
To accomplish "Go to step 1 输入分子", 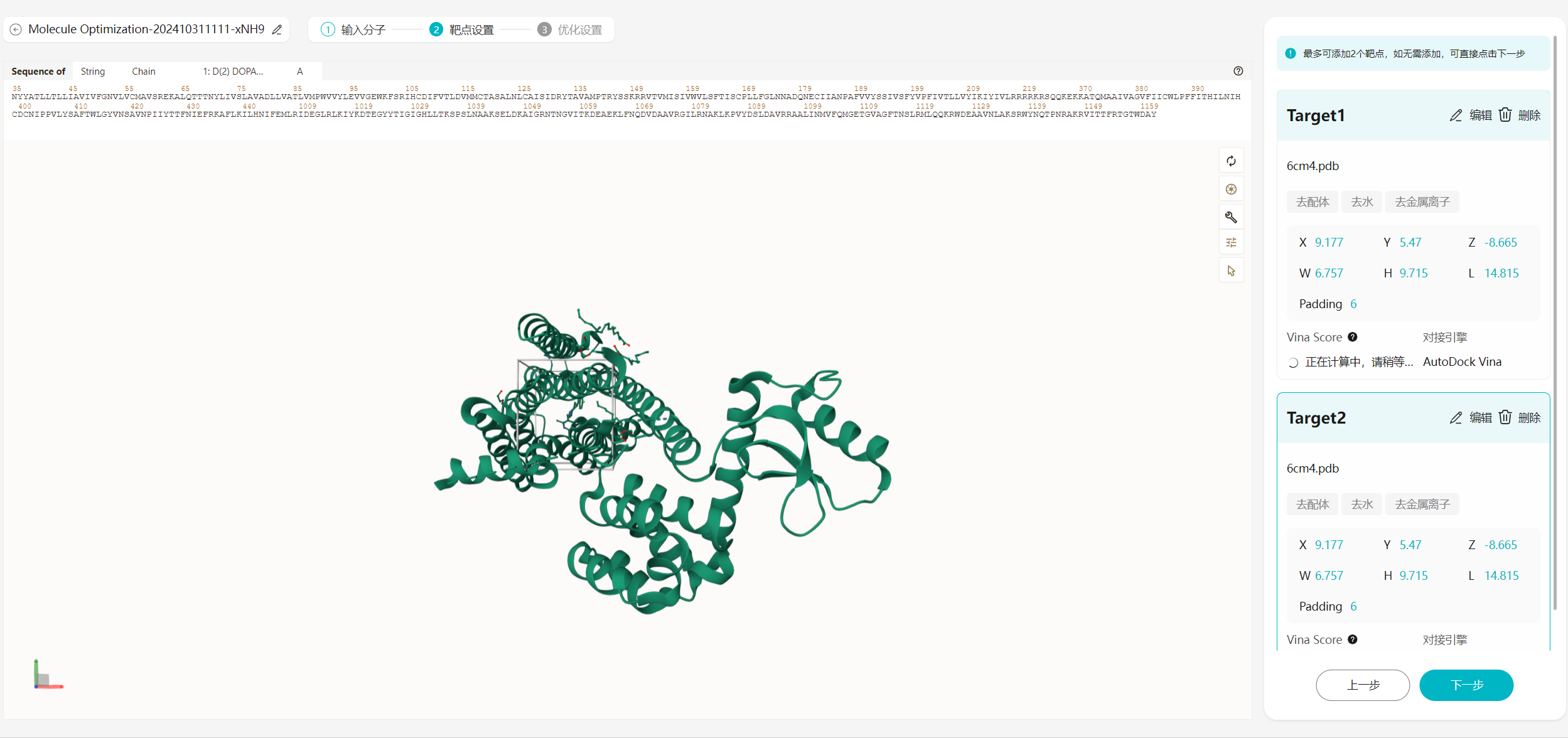I will pos(353,29).
